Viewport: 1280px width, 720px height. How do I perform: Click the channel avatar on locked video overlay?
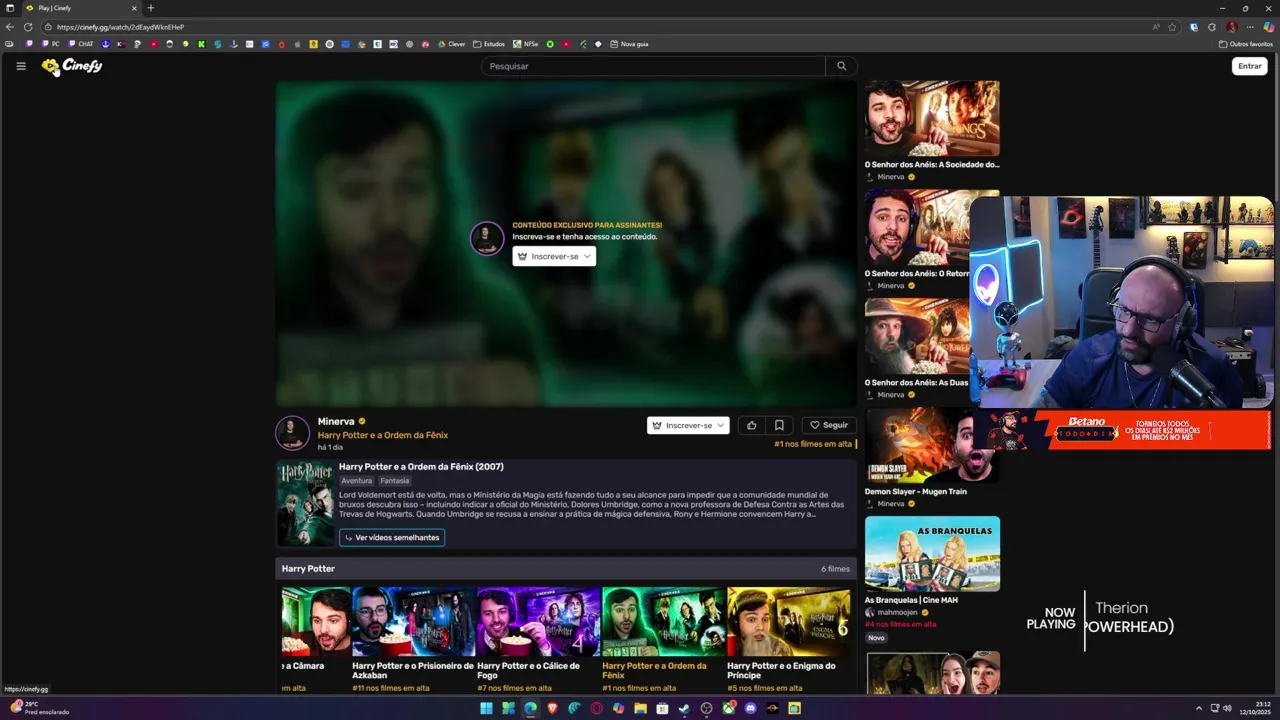(487, 239)
